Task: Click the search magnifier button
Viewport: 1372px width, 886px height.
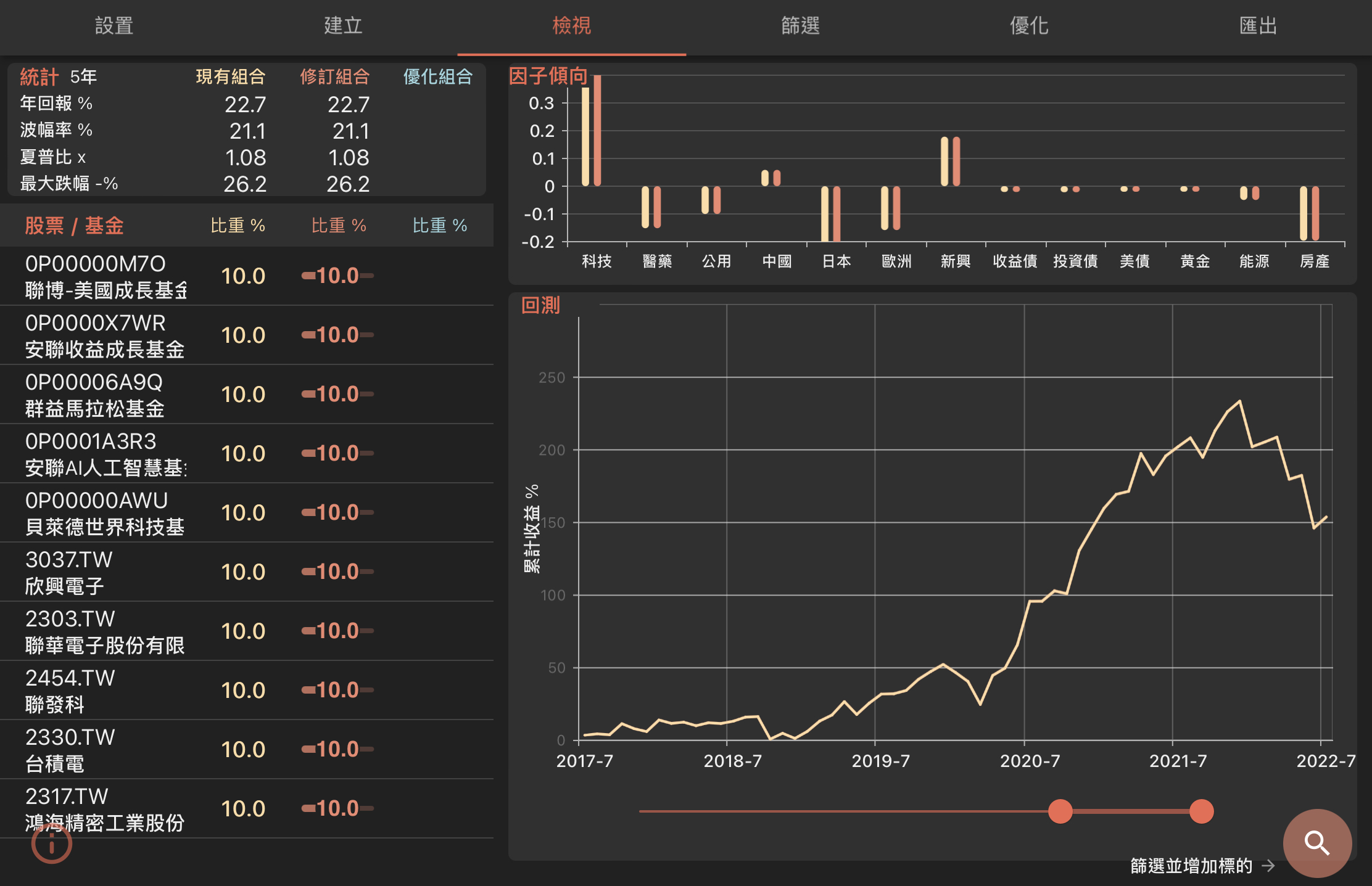Action: point(1317,843)
